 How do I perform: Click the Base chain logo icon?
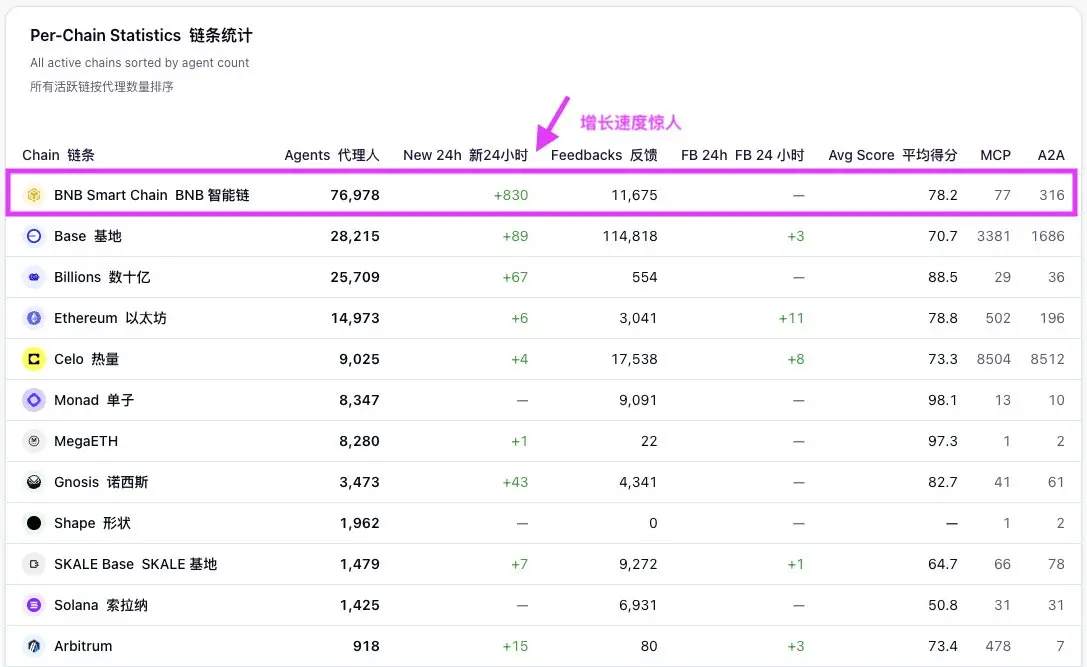33,236
